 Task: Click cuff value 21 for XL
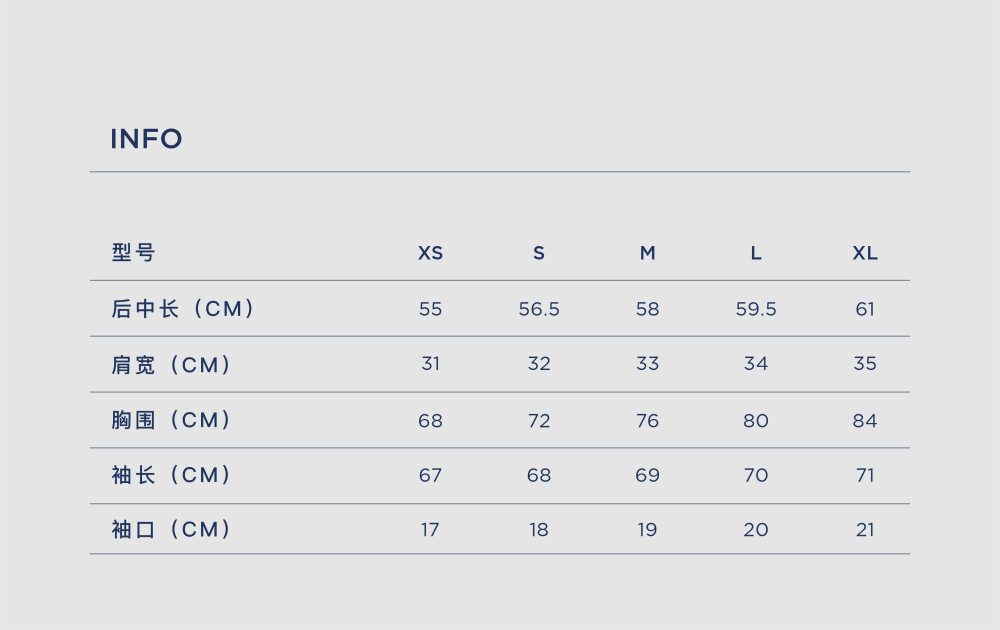point(865,530)
